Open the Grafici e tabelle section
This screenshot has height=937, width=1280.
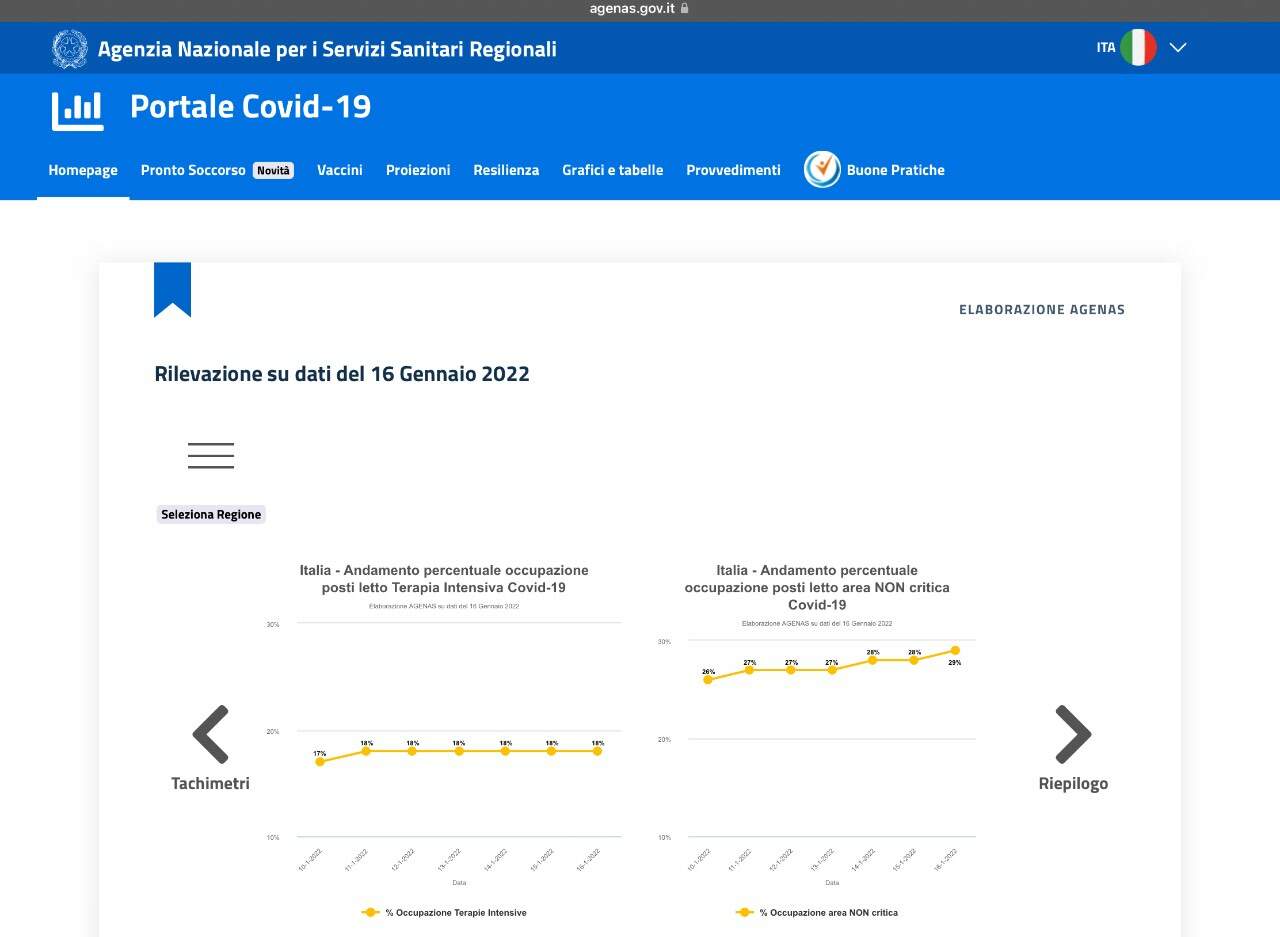pos(612,170)
